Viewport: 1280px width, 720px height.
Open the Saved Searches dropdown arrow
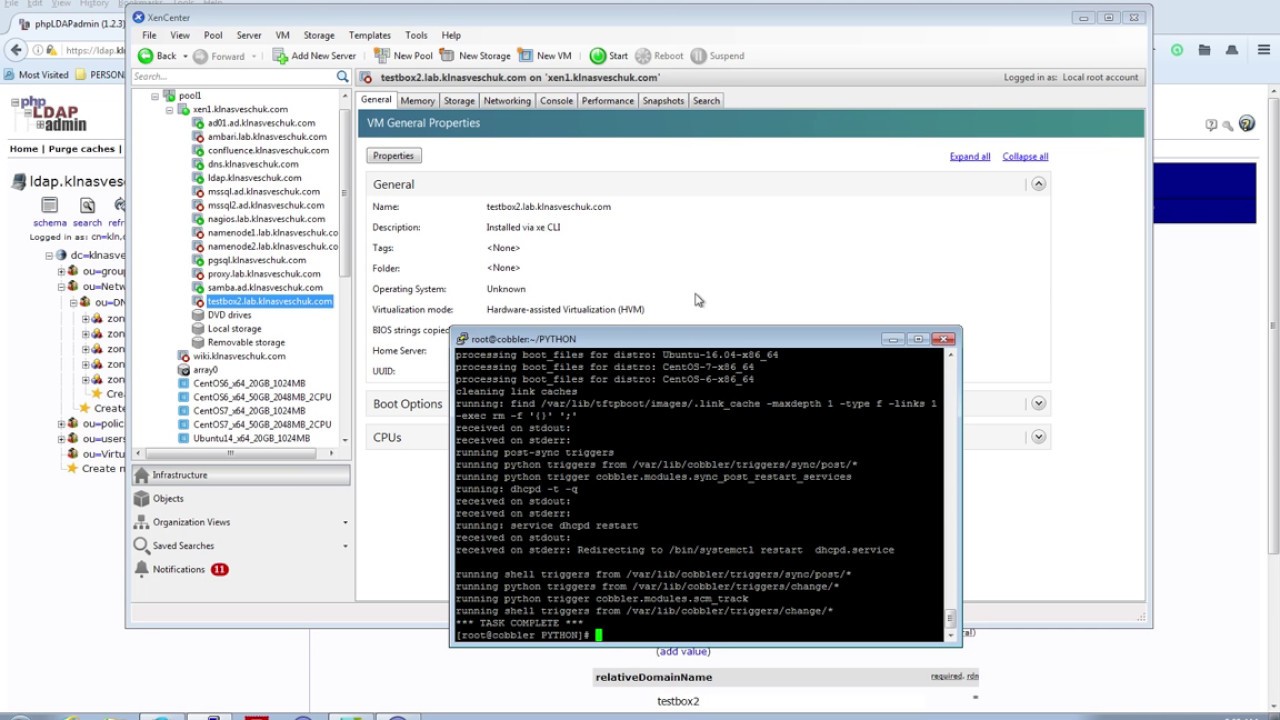pyautogui.click(x=345, y=546)
